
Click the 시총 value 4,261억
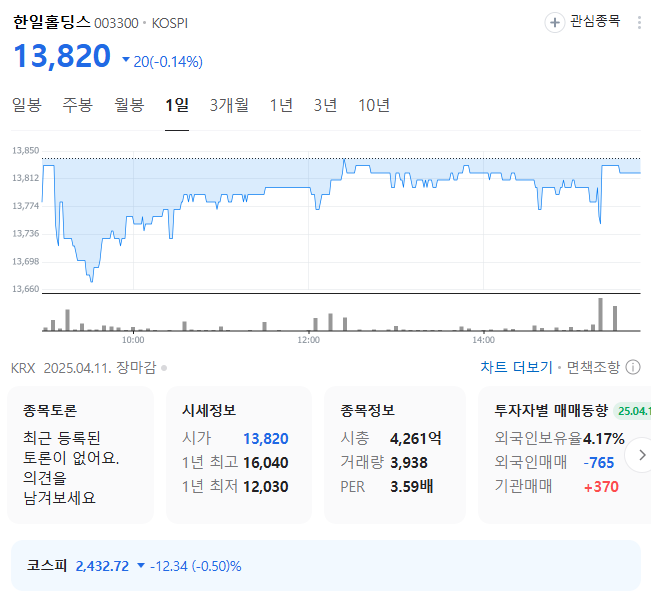point(416,439)
